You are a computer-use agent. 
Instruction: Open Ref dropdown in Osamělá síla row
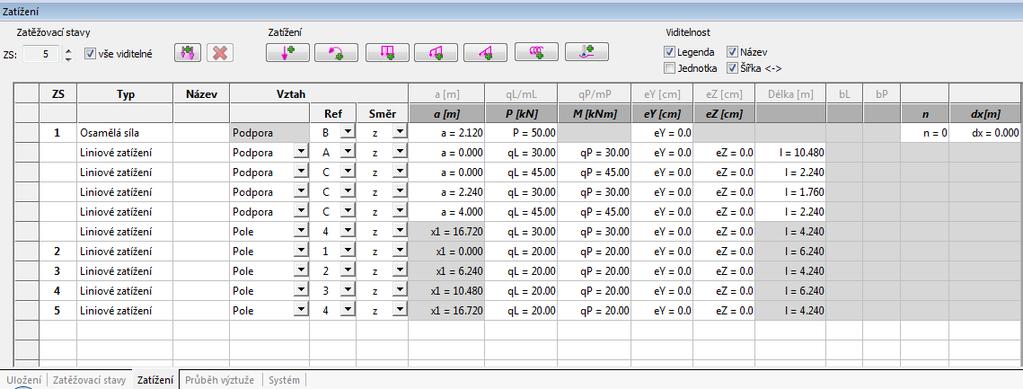coord(348,132)
